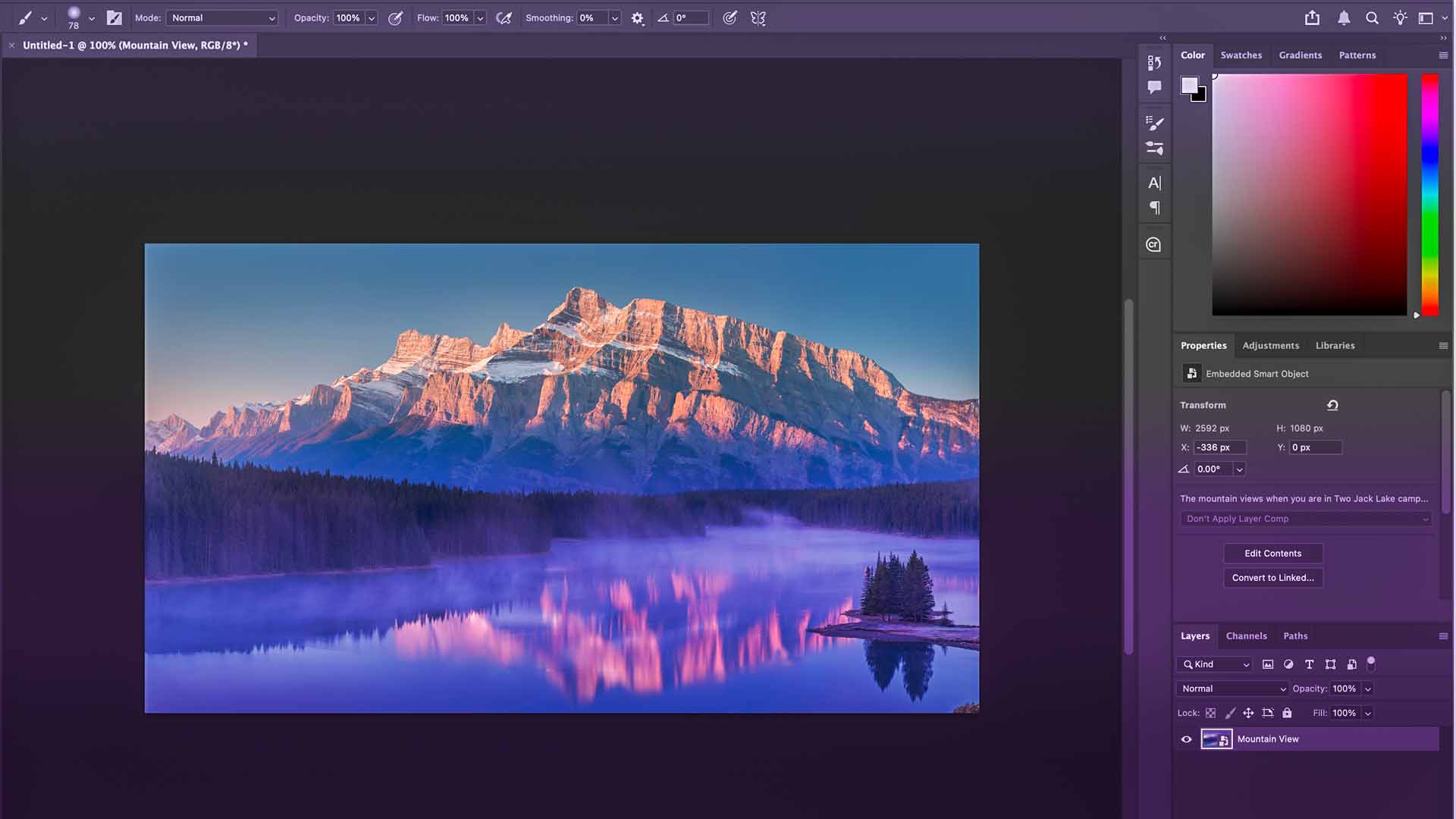Open smoothing options gear icon

[637, 18]
